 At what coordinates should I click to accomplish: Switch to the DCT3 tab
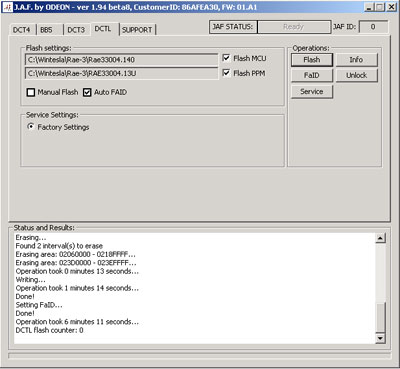click(x=76, y=30)
